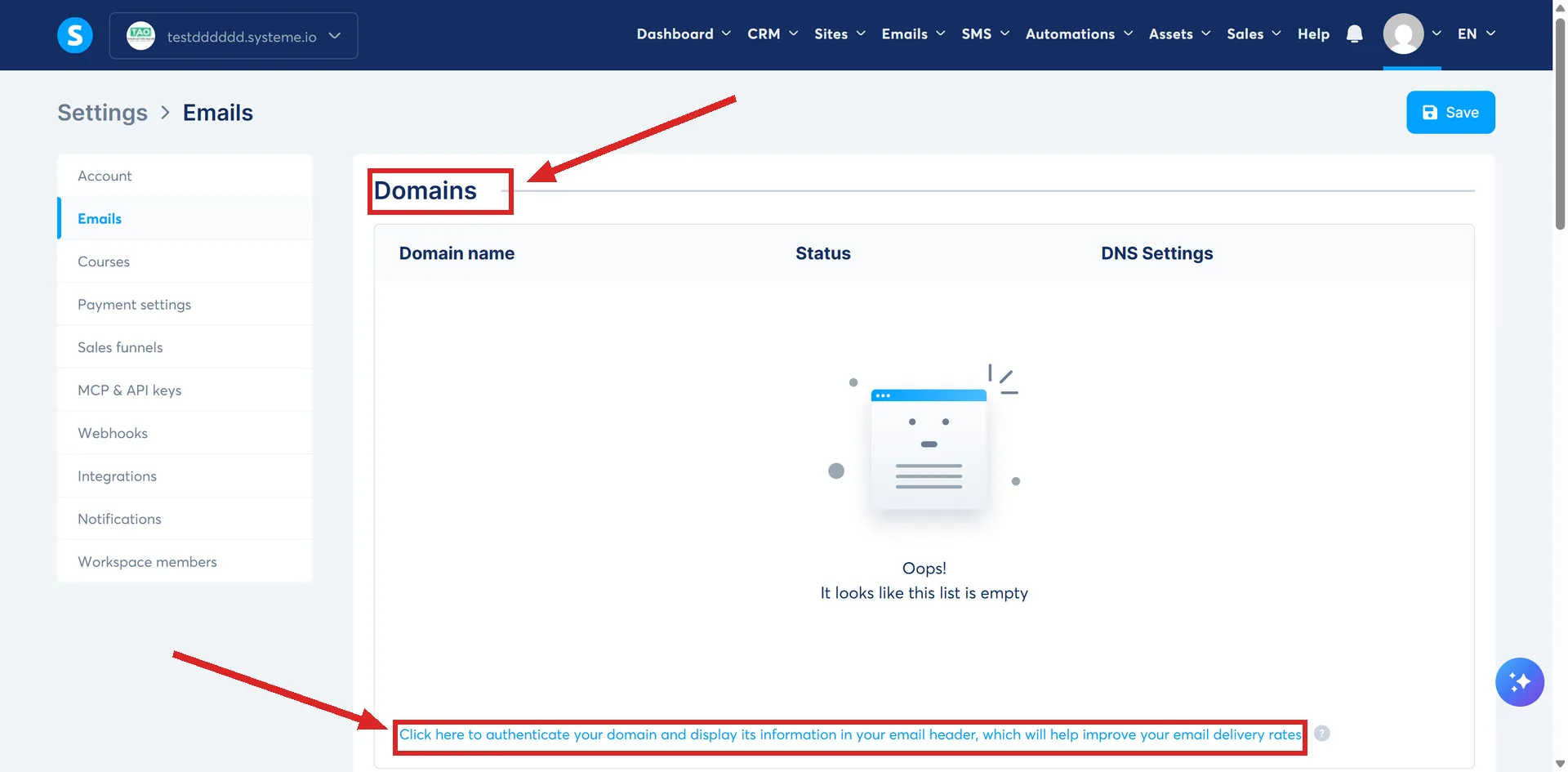Image resolution: width=1568 pixels, height=772 pixels.
Task: Go to Courses settings
Action: (x=185, y=261)
